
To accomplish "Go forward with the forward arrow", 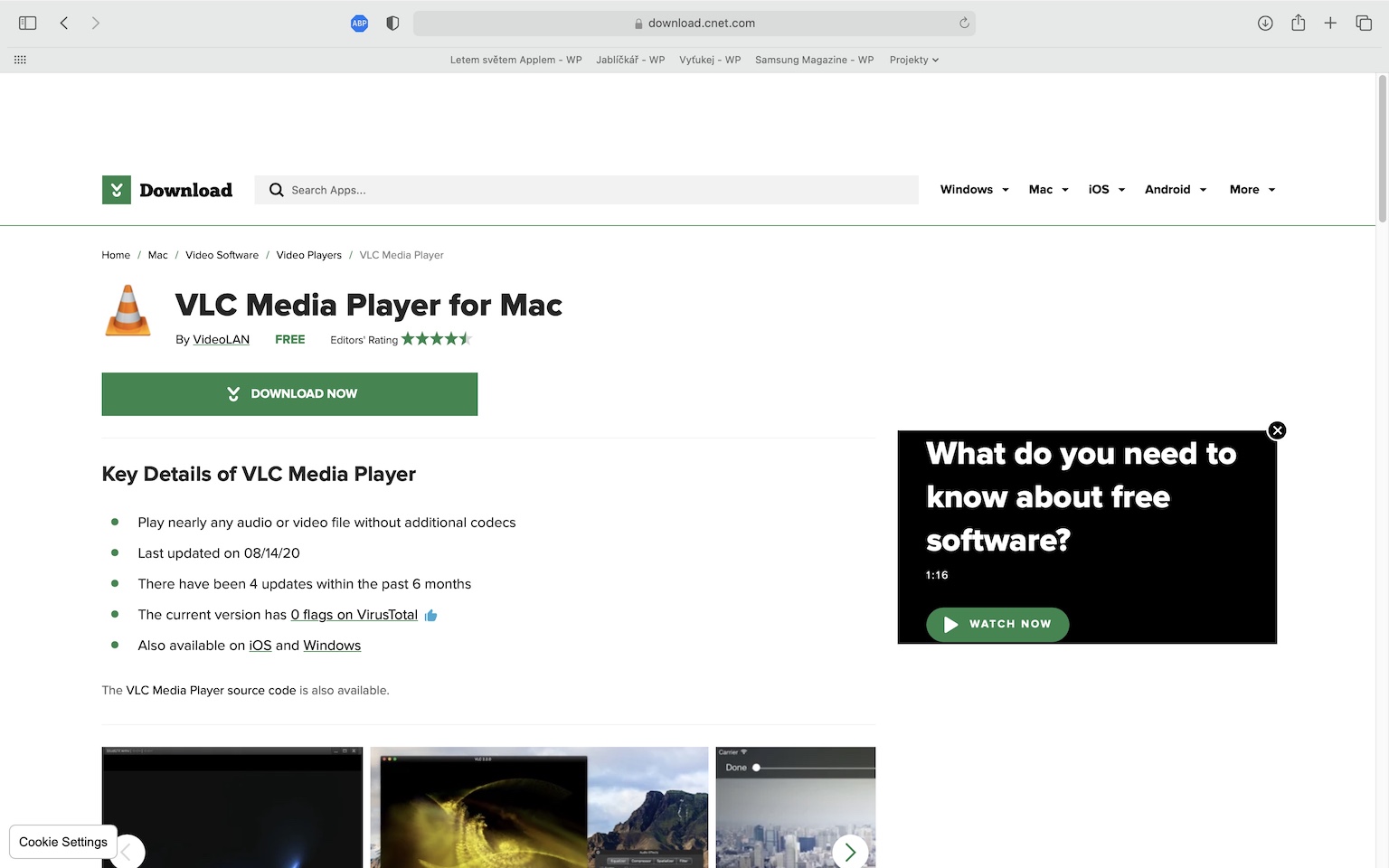I will (x=96, y=23).
